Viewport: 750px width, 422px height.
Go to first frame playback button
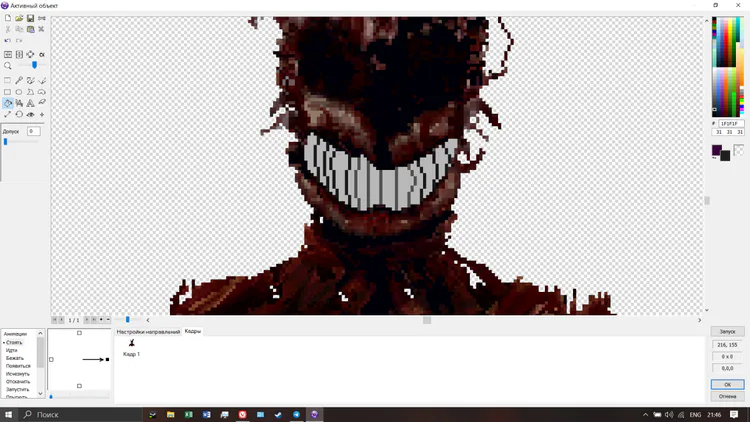[x=55, y=320]
